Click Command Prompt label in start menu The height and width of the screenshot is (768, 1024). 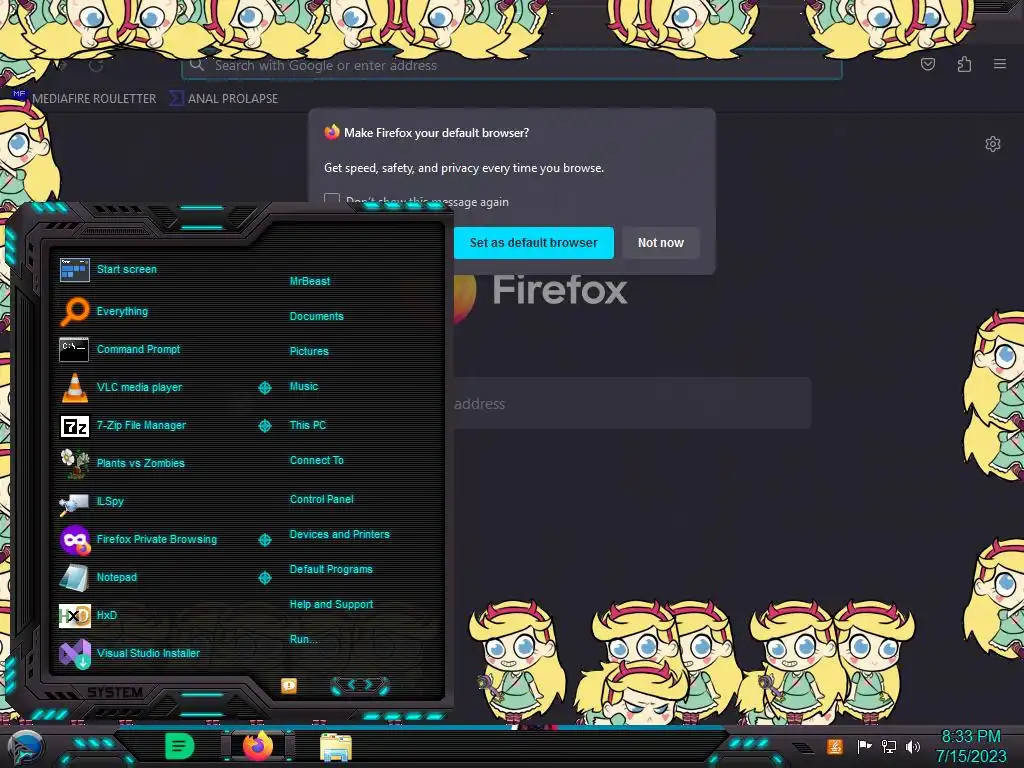(138, 349)
